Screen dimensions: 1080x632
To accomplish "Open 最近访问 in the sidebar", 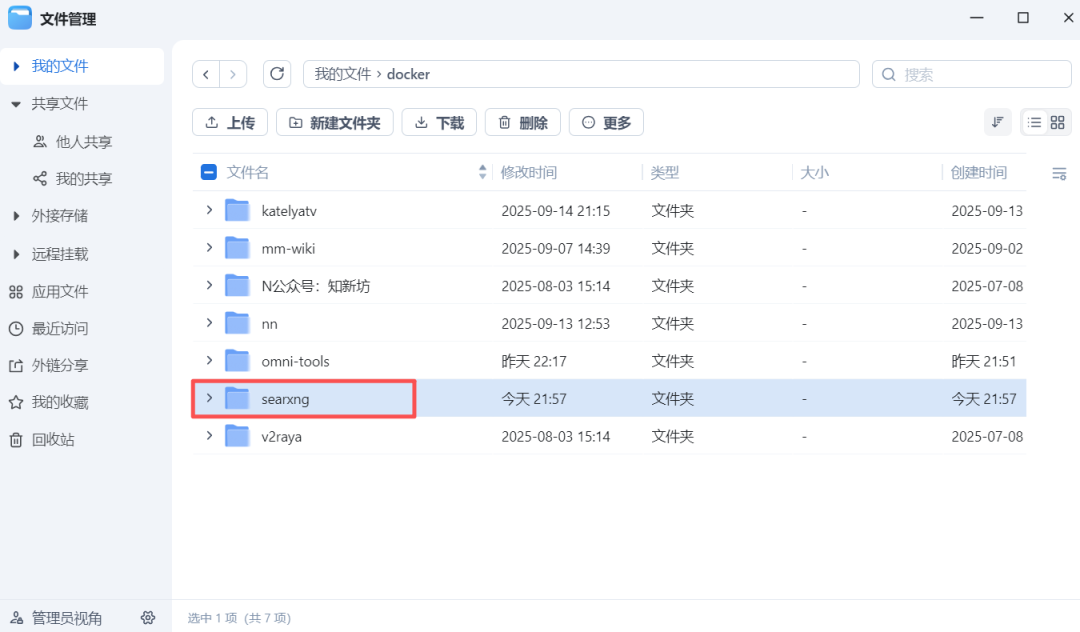I will (x=60, y=328).
